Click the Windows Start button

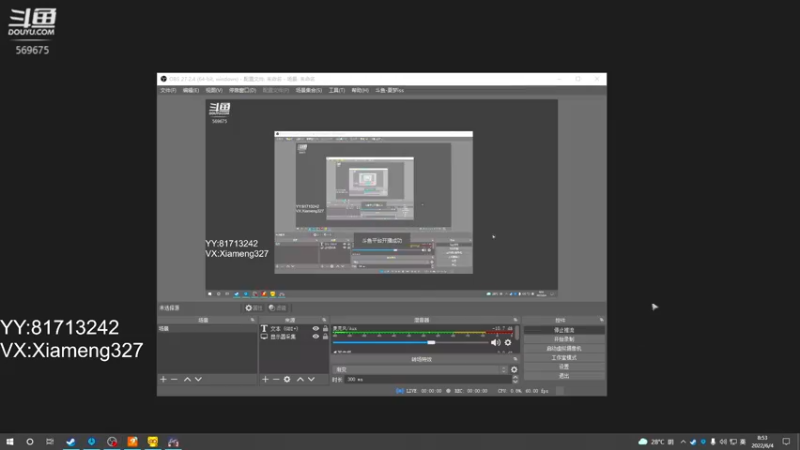click(x=10, y=442)
